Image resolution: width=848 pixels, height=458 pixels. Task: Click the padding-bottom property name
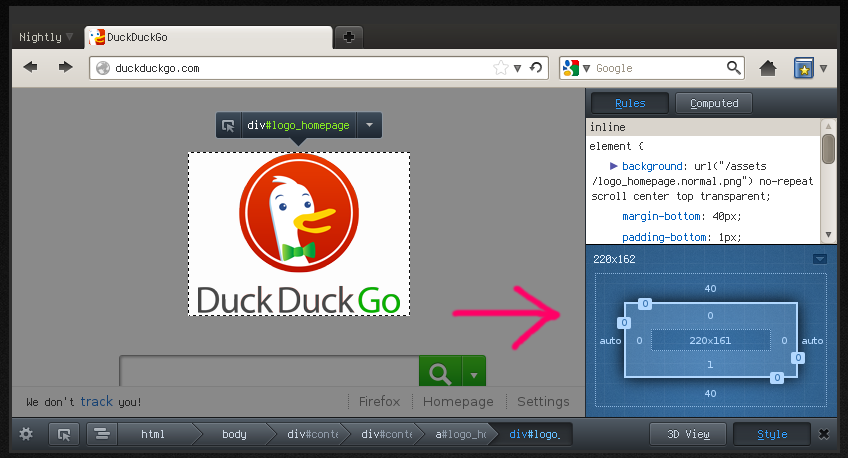664,237
